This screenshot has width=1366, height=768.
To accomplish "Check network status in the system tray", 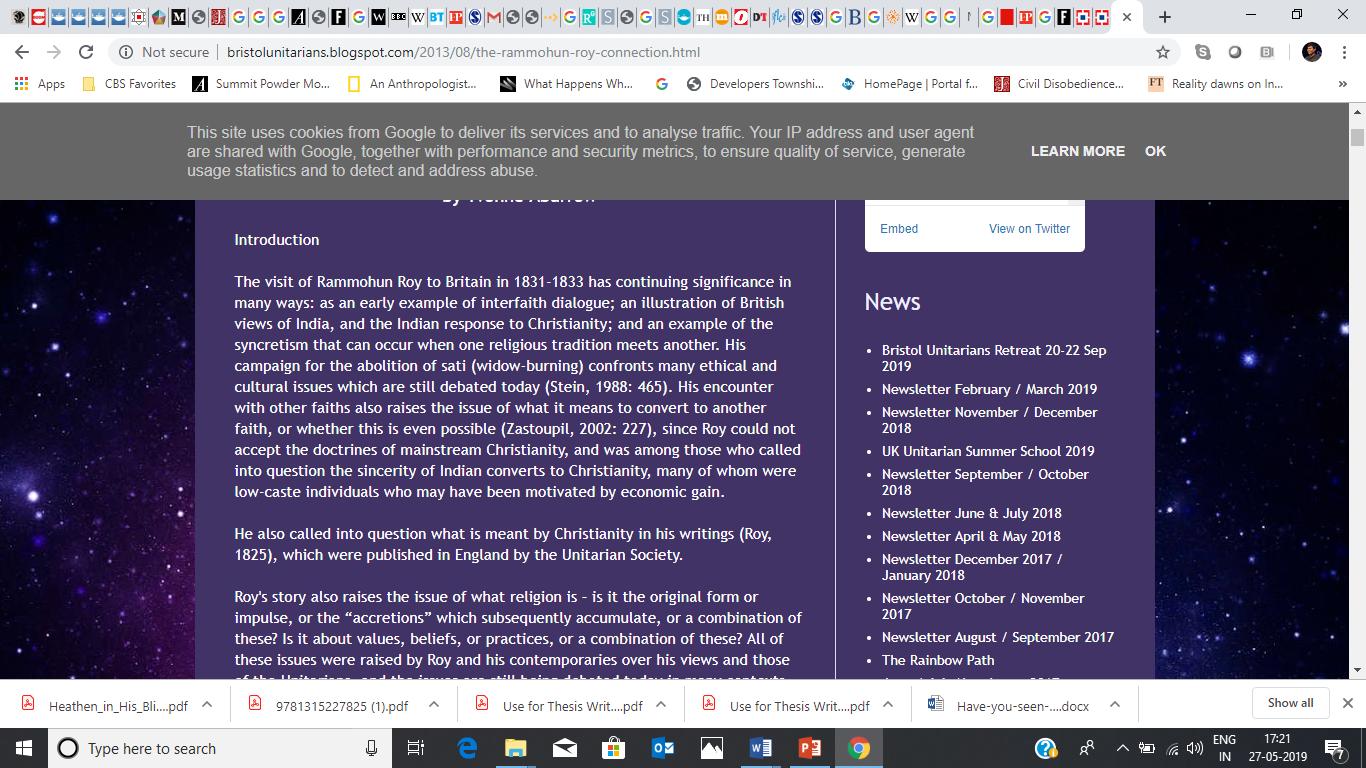I will tap(1172, 748).
